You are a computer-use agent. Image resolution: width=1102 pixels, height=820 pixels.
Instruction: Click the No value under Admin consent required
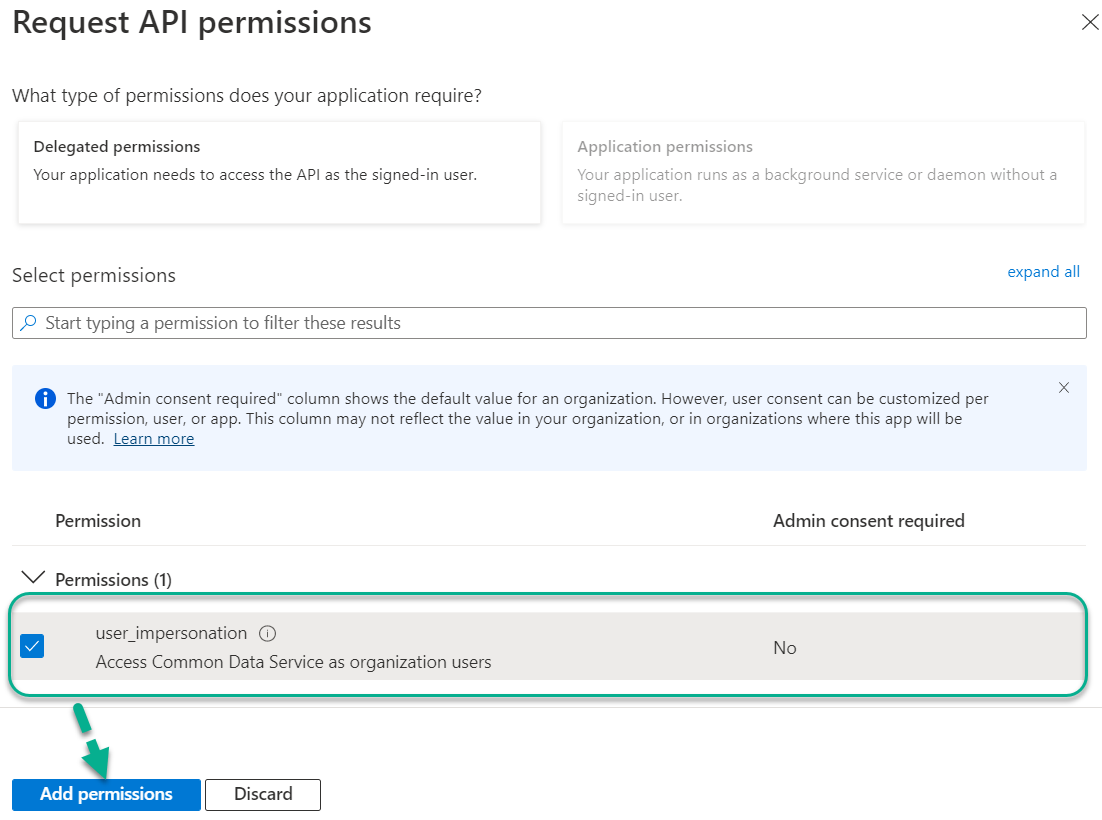coord(784,647)
